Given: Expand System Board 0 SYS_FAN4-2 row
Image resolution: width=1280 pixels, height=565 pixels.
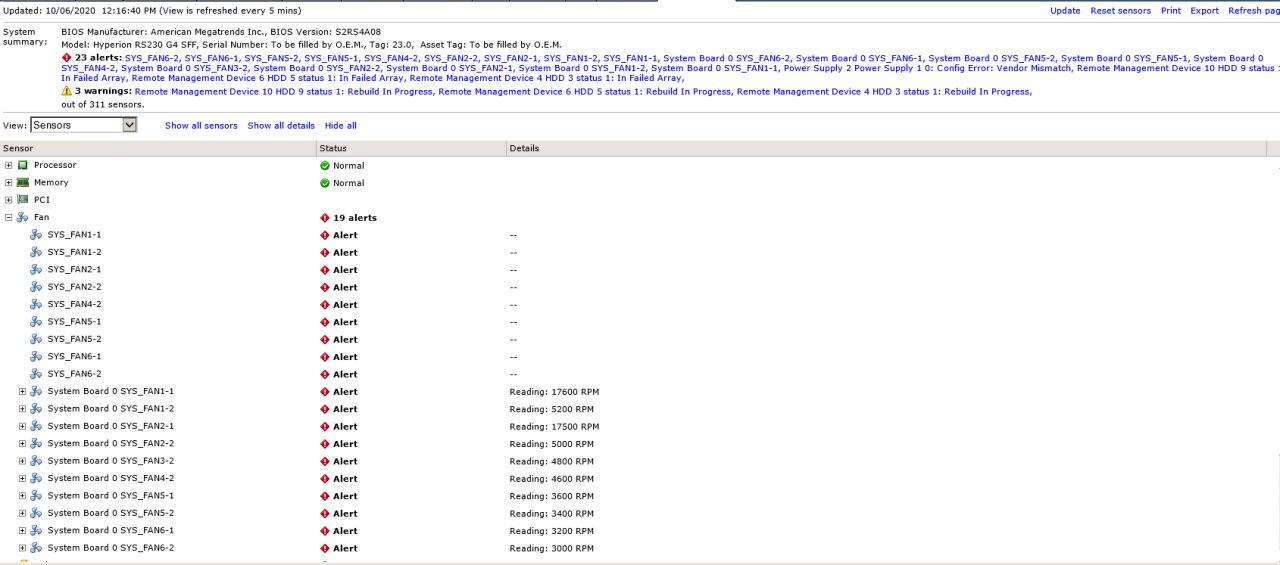Looking at the screenshot, I should tap(23, 478).
